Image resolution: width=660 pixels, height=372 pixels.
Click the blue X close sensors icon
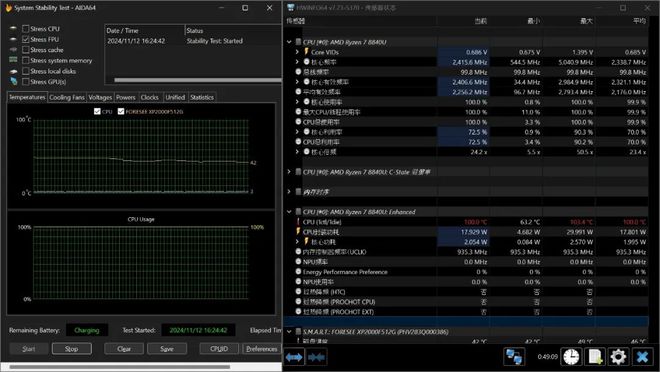pos(642,357)
